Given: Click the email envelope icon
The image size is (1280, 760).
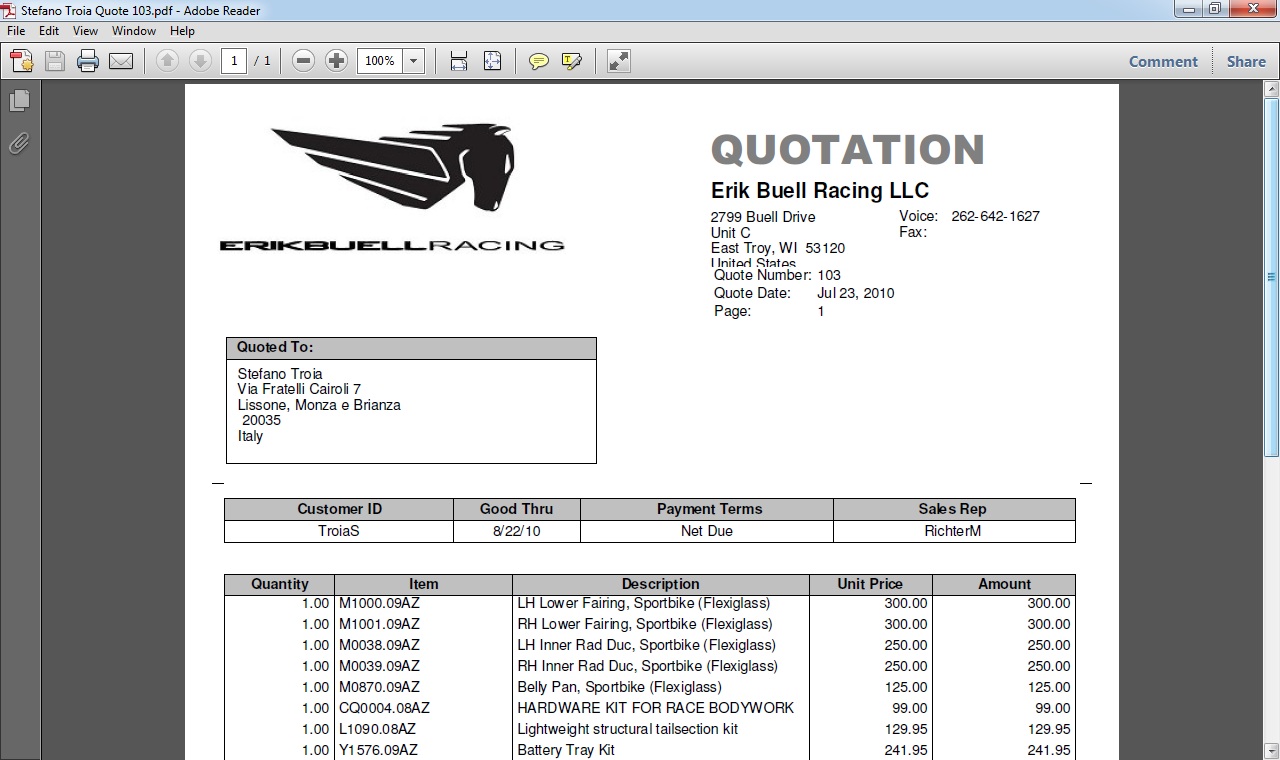Looking at the screenshot, I should (x=121, y=61).
